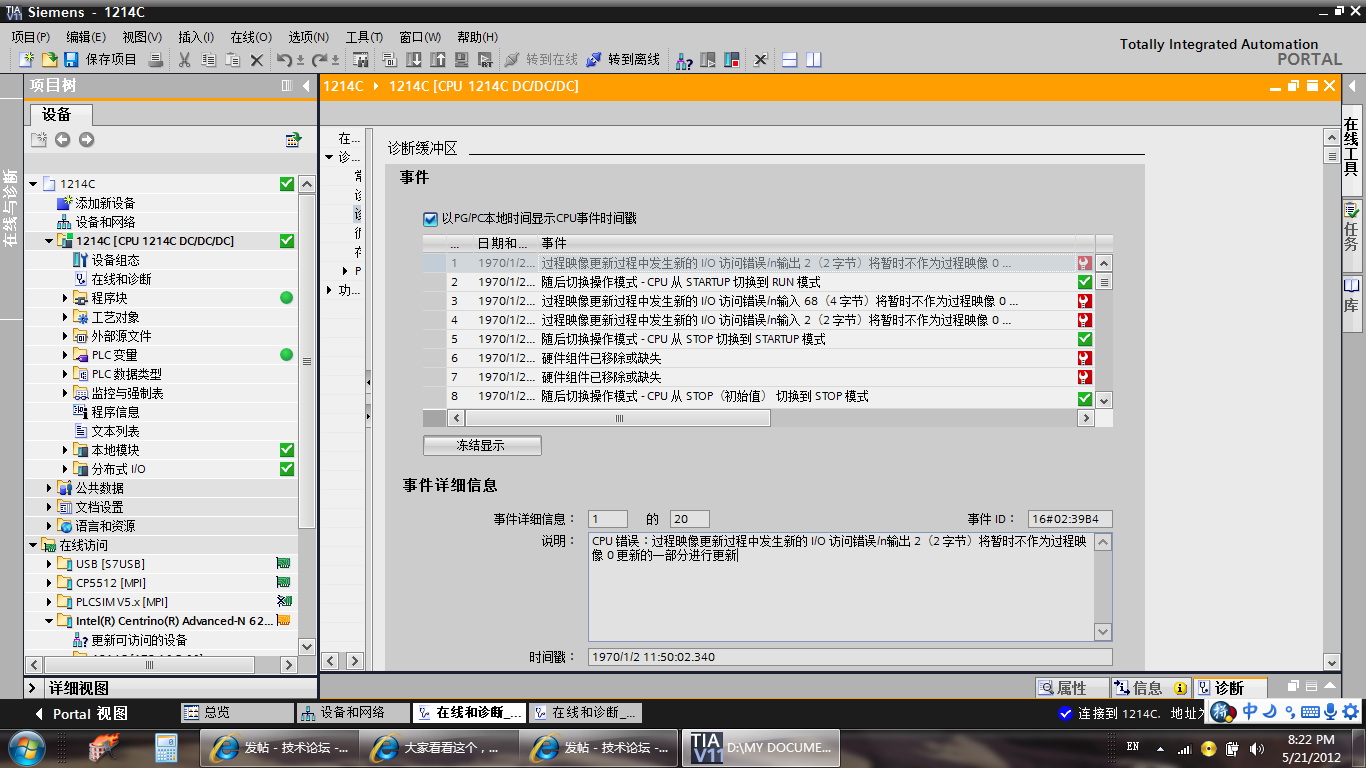Expand the 详细视图 panel
Image resolution: width=1366 pixels, height=768 pixels.
tap(33, 688)
